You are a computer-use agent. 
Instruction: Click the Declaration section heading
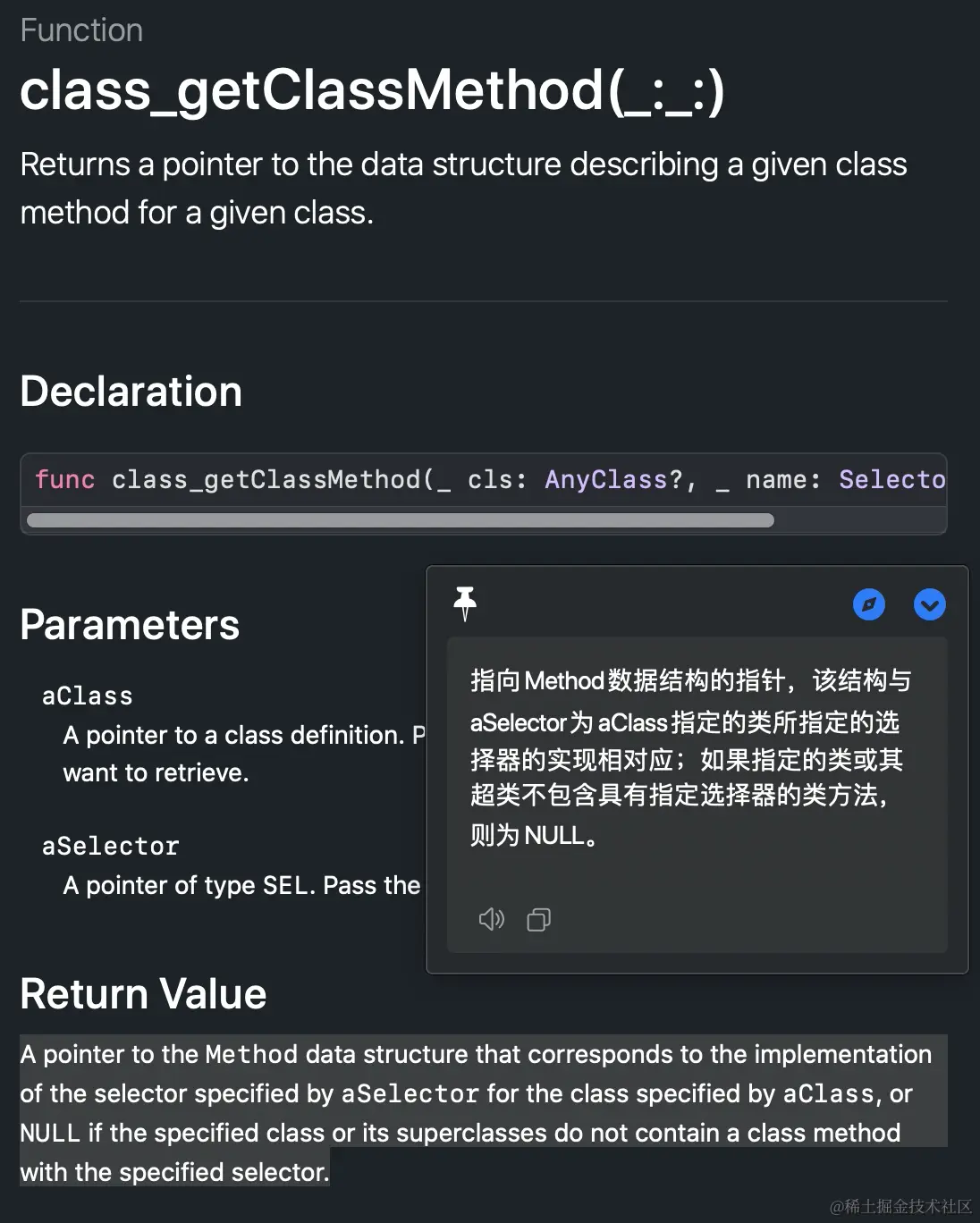coord(131,392)
